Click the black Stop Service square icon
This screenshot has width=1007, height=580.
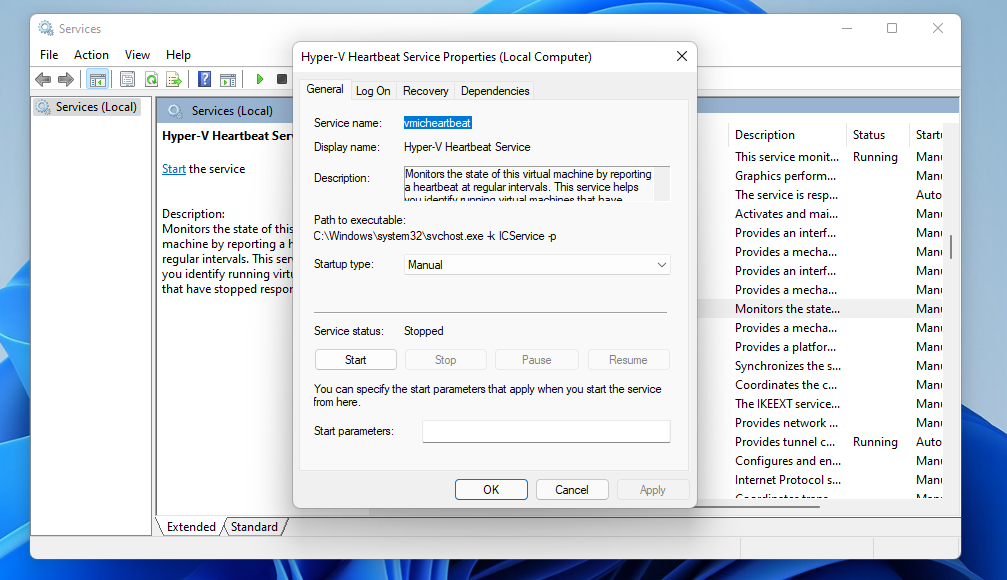(x=281, y=79)
